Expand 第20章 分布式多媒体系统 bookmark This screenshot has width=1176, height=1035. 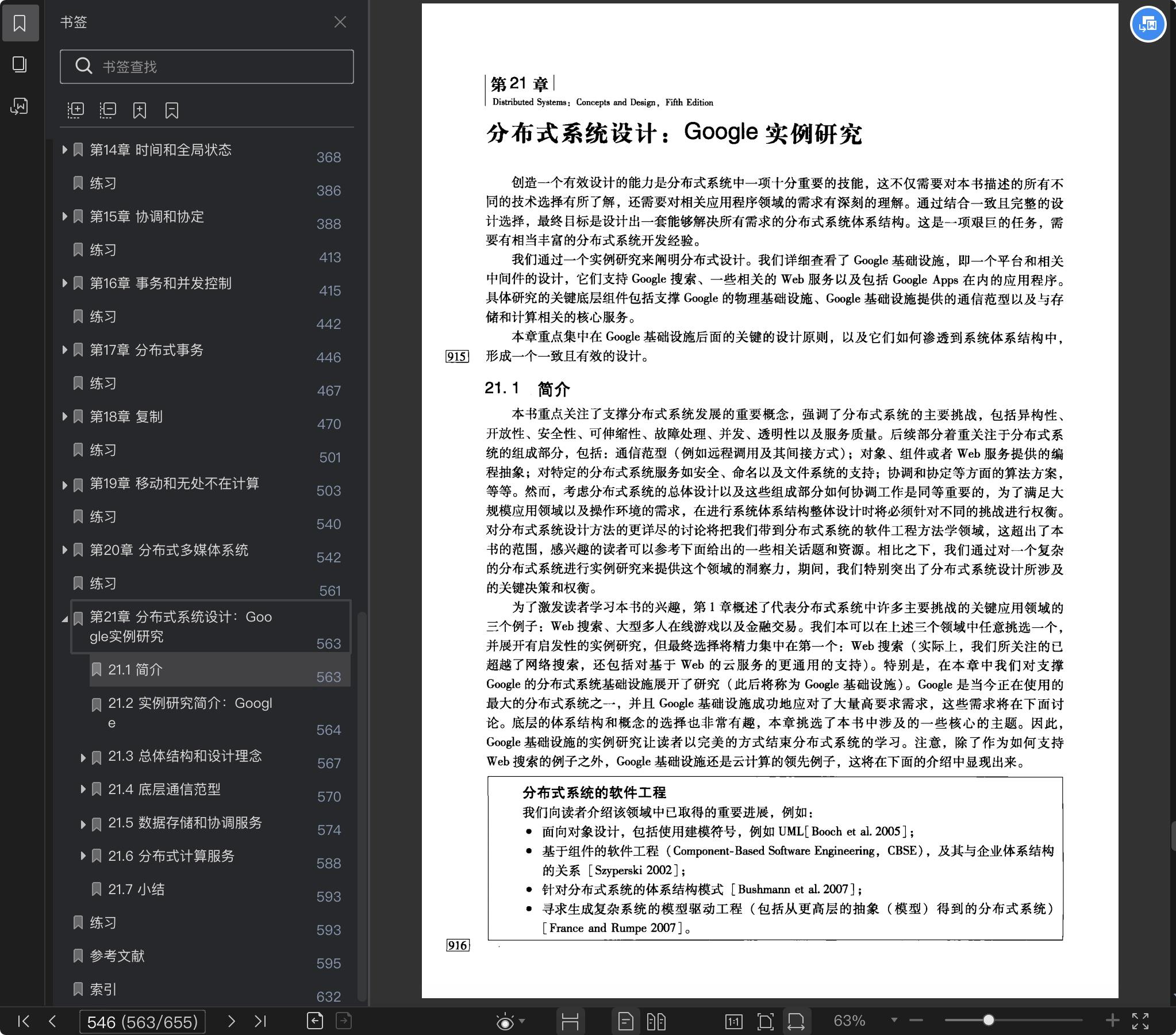pyautogui.click(x=64, y=550)
